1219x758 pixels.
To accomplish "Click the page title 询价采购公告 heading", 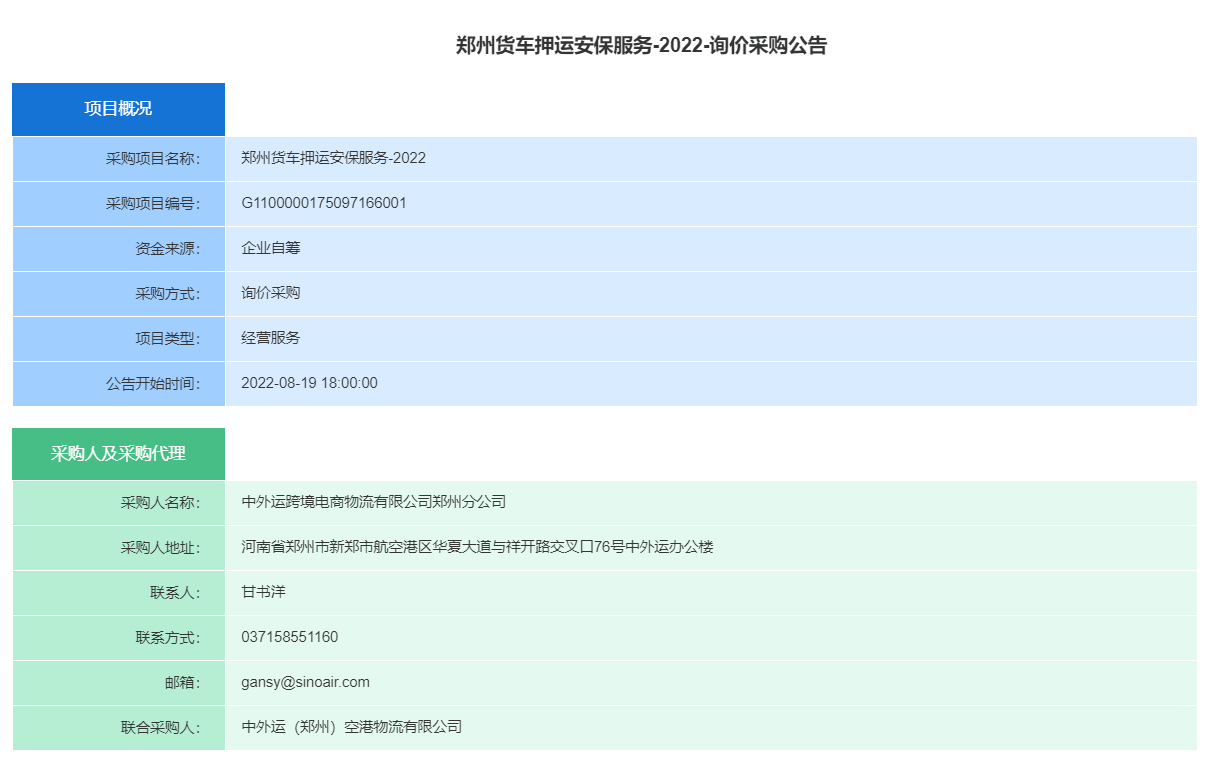I will [641, 45].
